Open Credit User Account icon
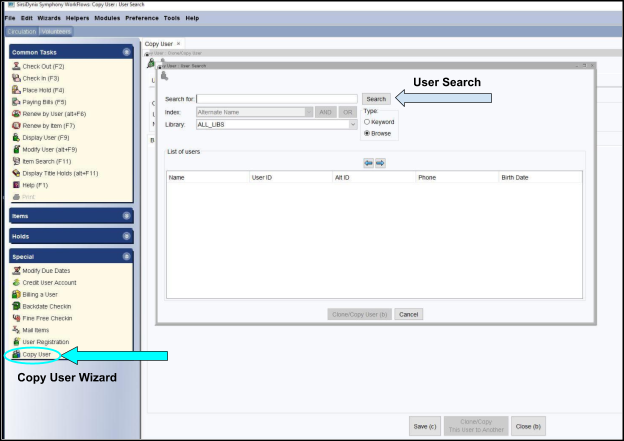This screenshot has width=624, height=441. tap(16, 283)
